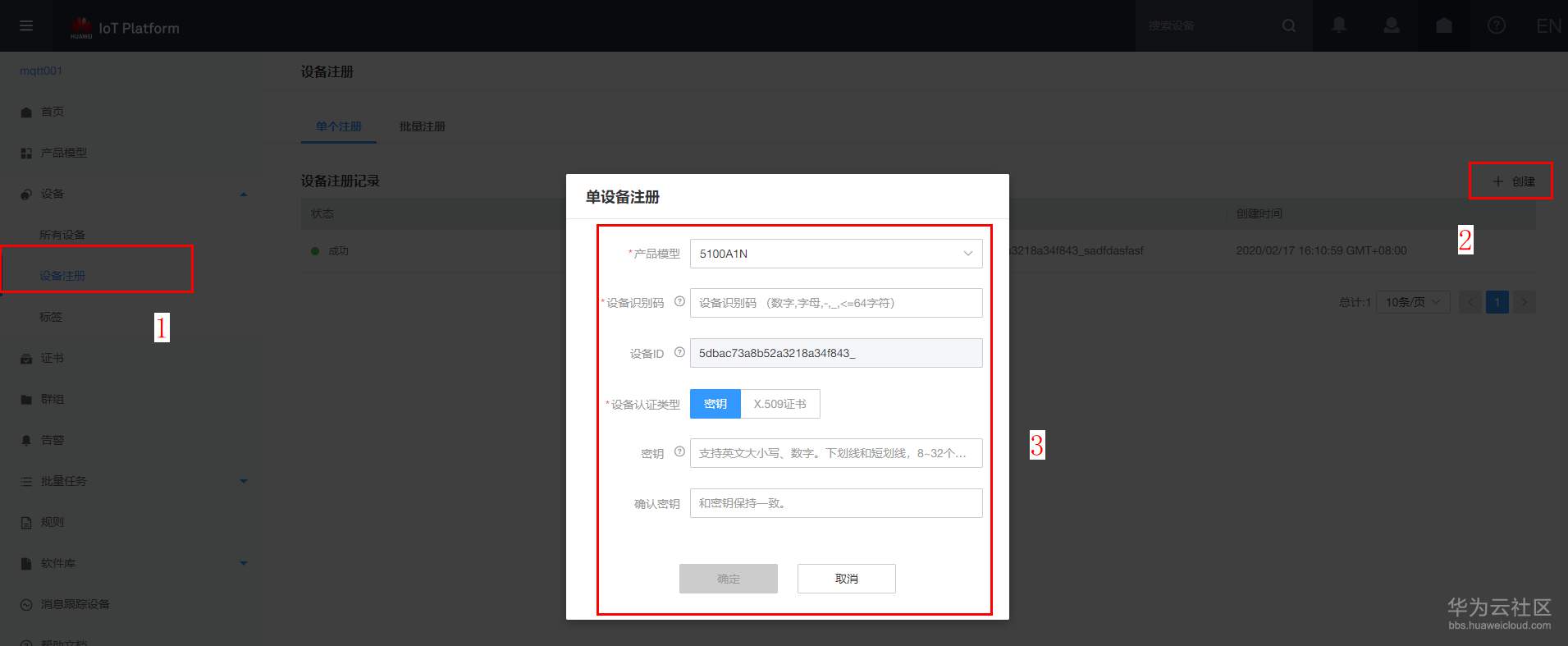Click the 创建 create button
1568x646 pixels.
(1513, 181)
